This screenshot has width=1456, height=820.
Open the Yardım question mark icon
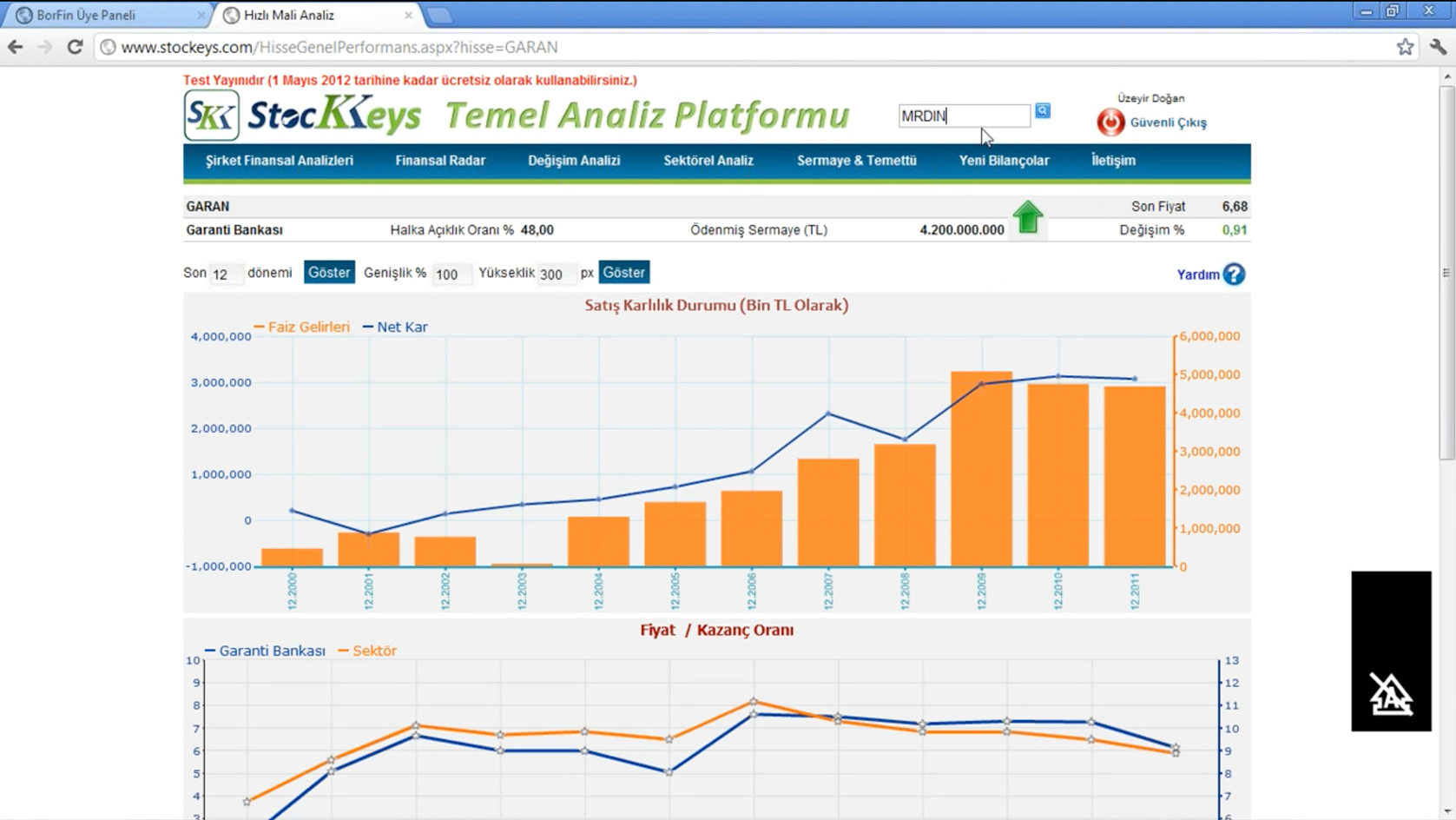pos(1234,274)
